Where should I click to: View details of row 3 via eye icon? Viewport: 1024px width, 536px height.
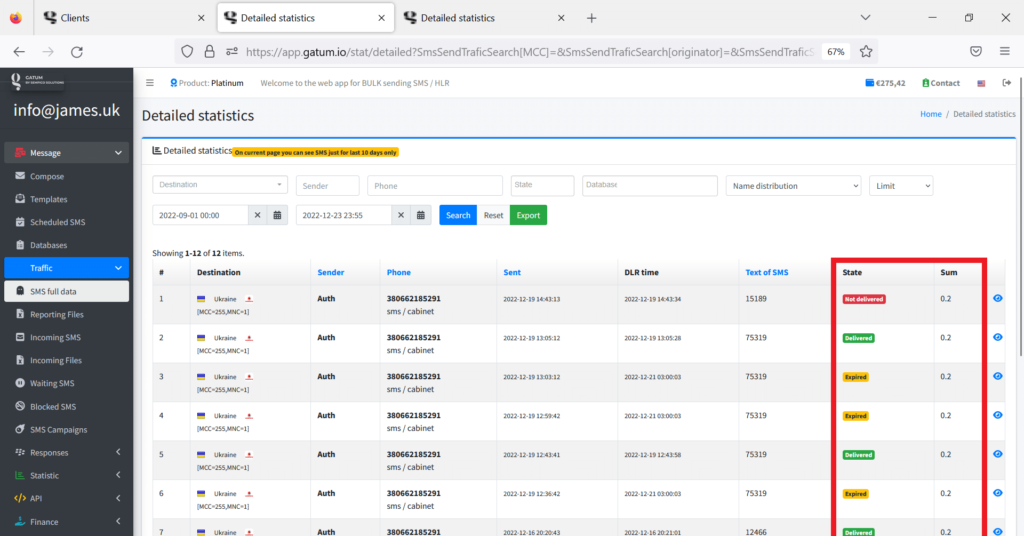997,376
